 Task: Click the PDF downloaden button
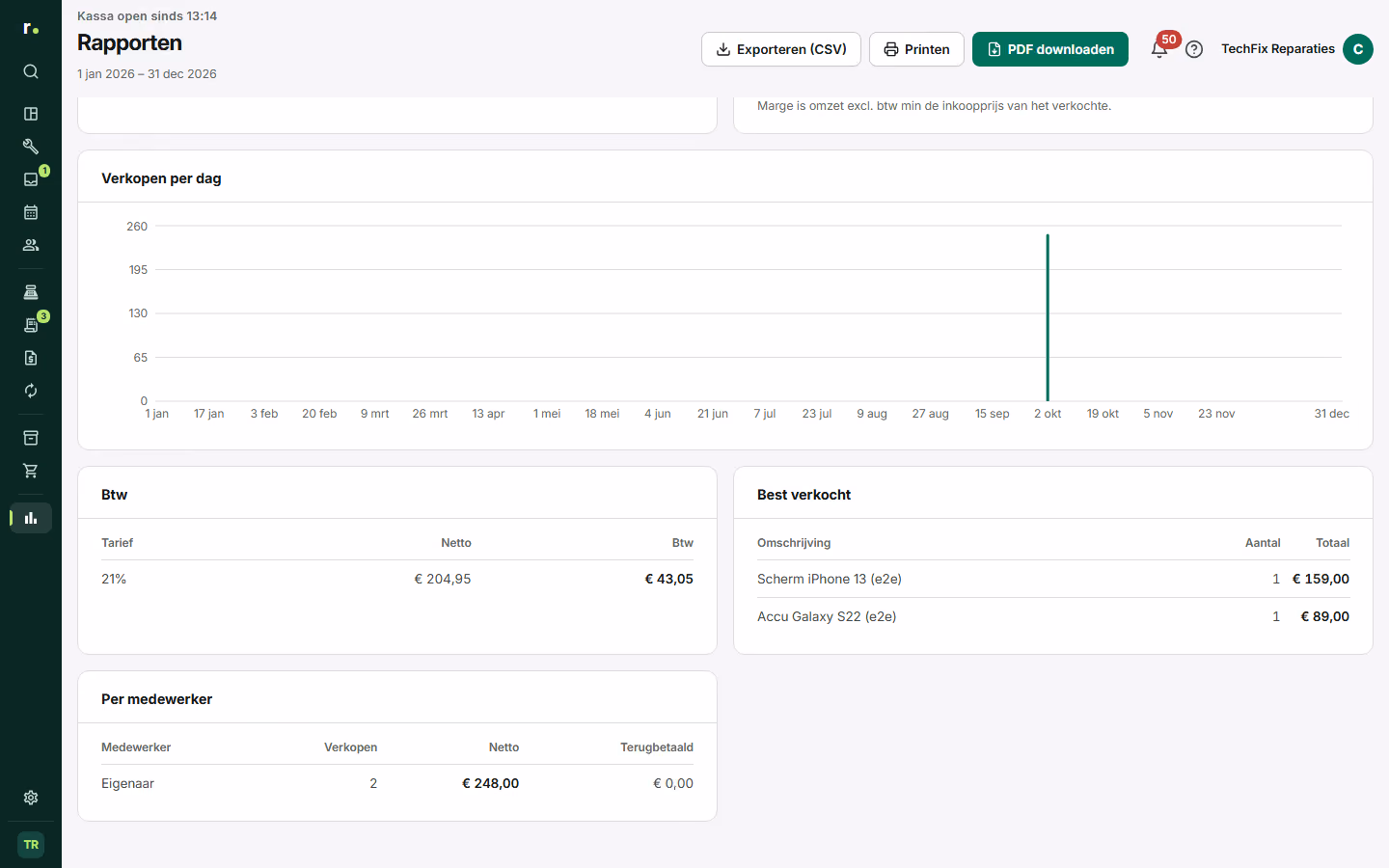tap(1050, 49)
